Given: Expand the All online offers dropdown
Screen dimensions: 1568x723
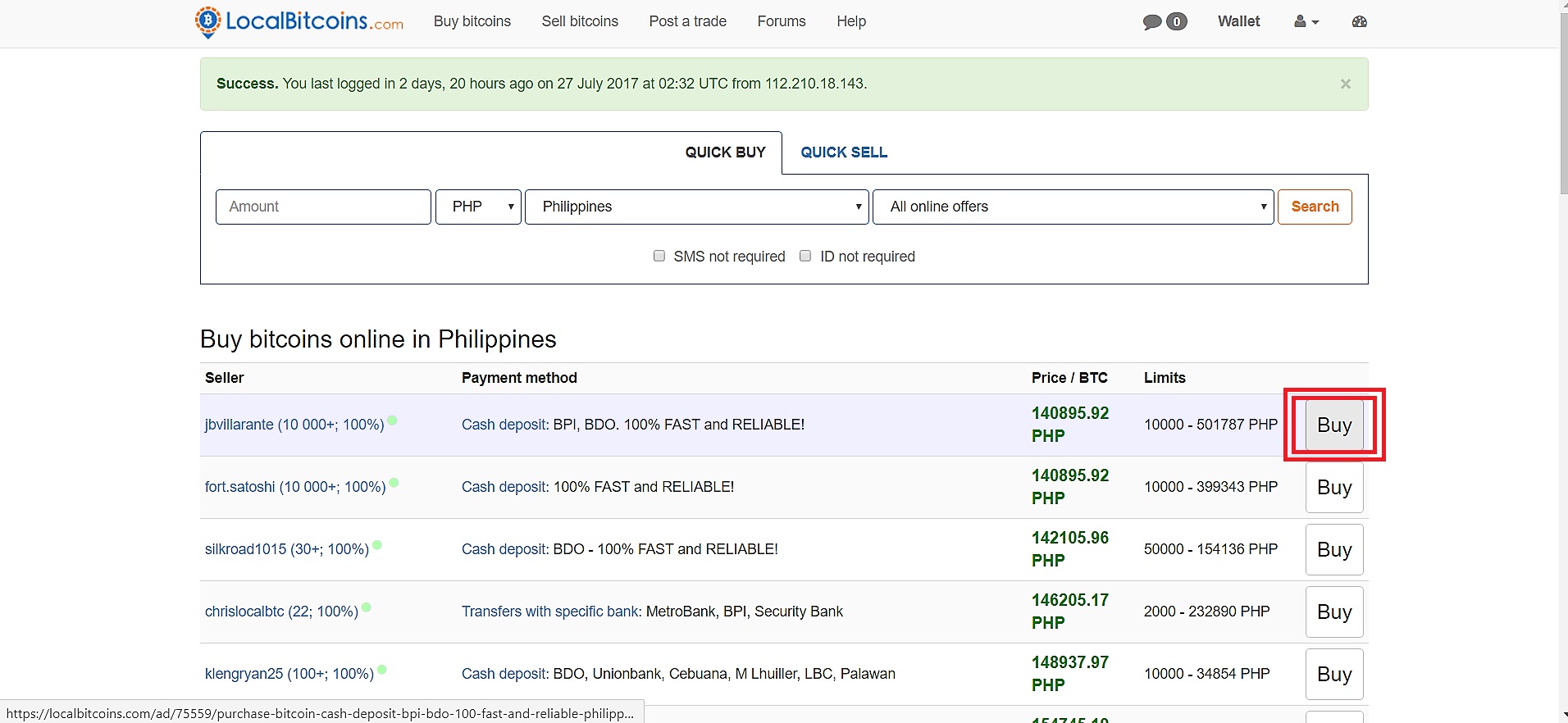Looking at the screenshot, I should (1073, 207).
